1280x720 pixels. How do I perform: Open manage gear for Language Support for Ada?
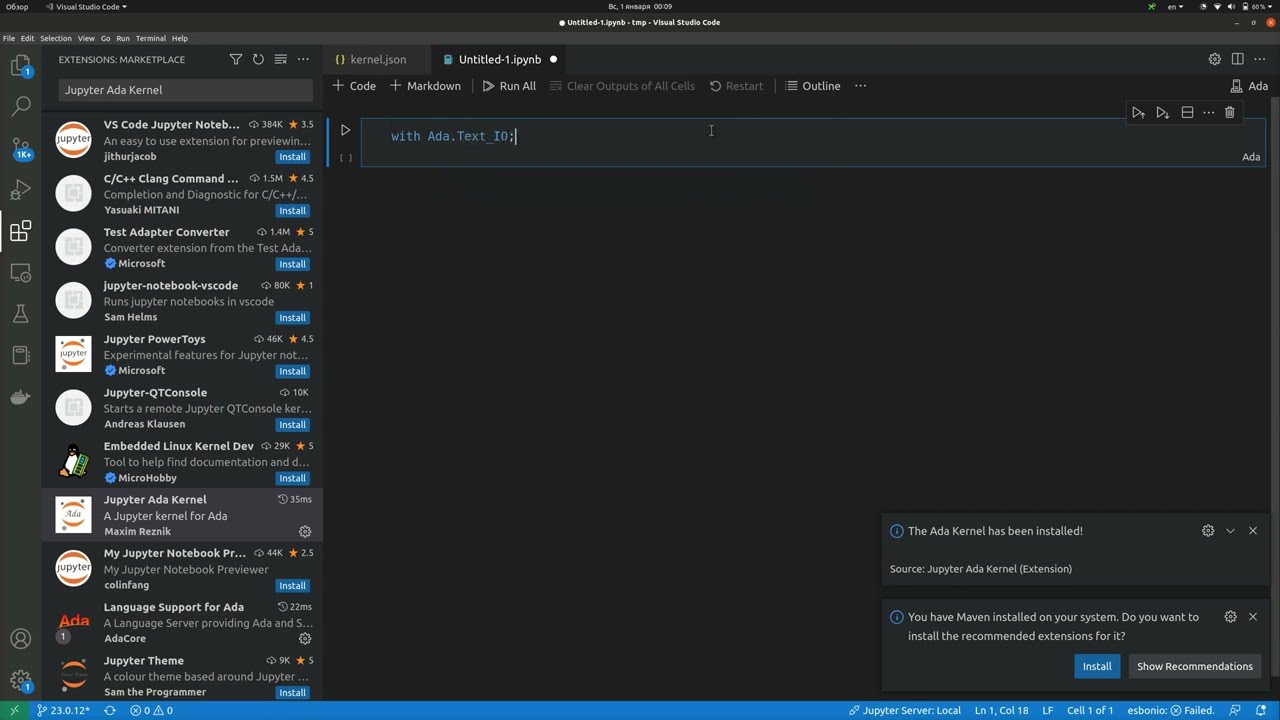coord(305,639)
